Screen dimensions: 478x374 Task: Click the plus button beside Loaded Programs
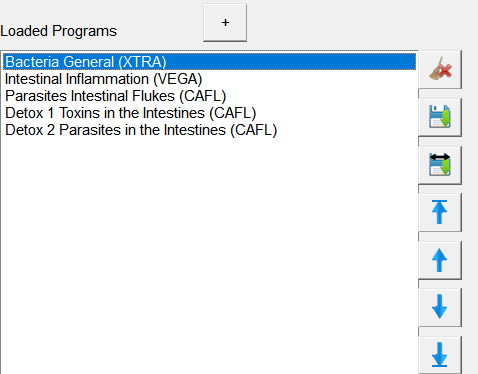[x=225, y=23]
